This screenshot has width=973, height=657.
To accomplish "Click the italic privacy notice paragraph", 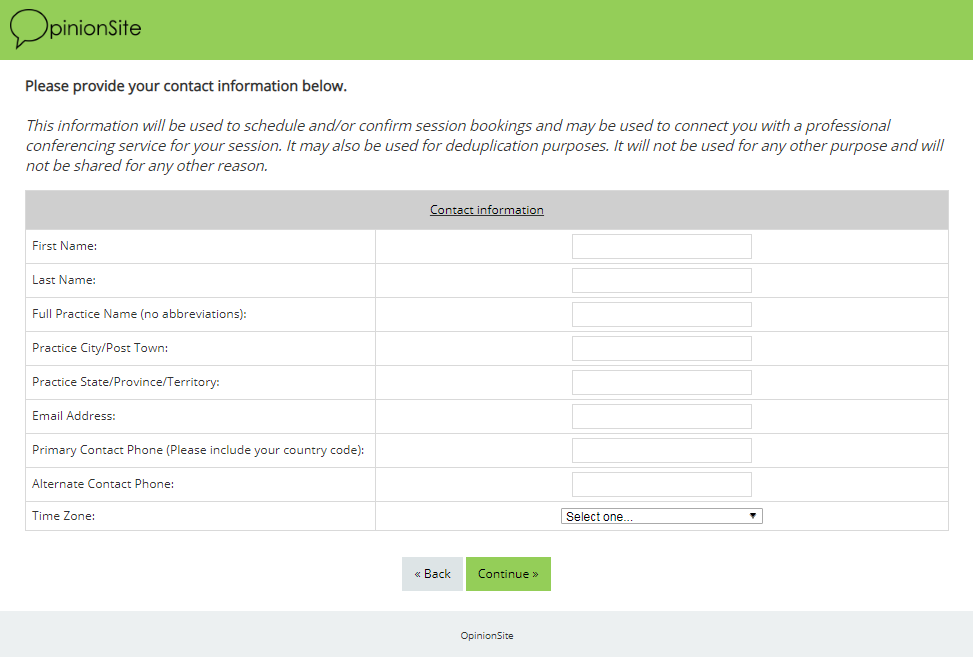I will pyautogui.click(x=485, y=146).
